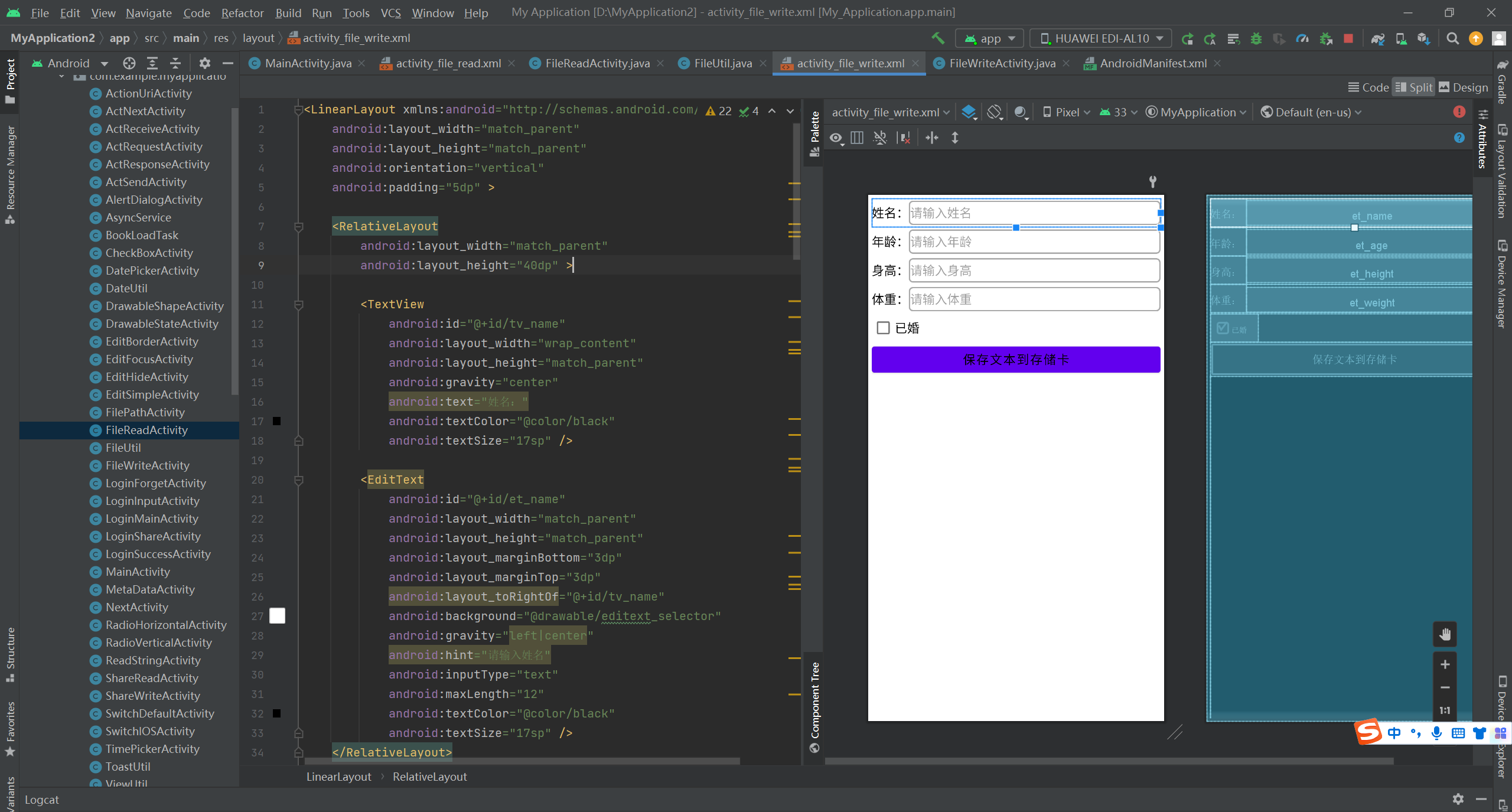Open the Orientation for Preview rotate icon
The width and height of the screenshot is (1512, 812).
[995, 112]
